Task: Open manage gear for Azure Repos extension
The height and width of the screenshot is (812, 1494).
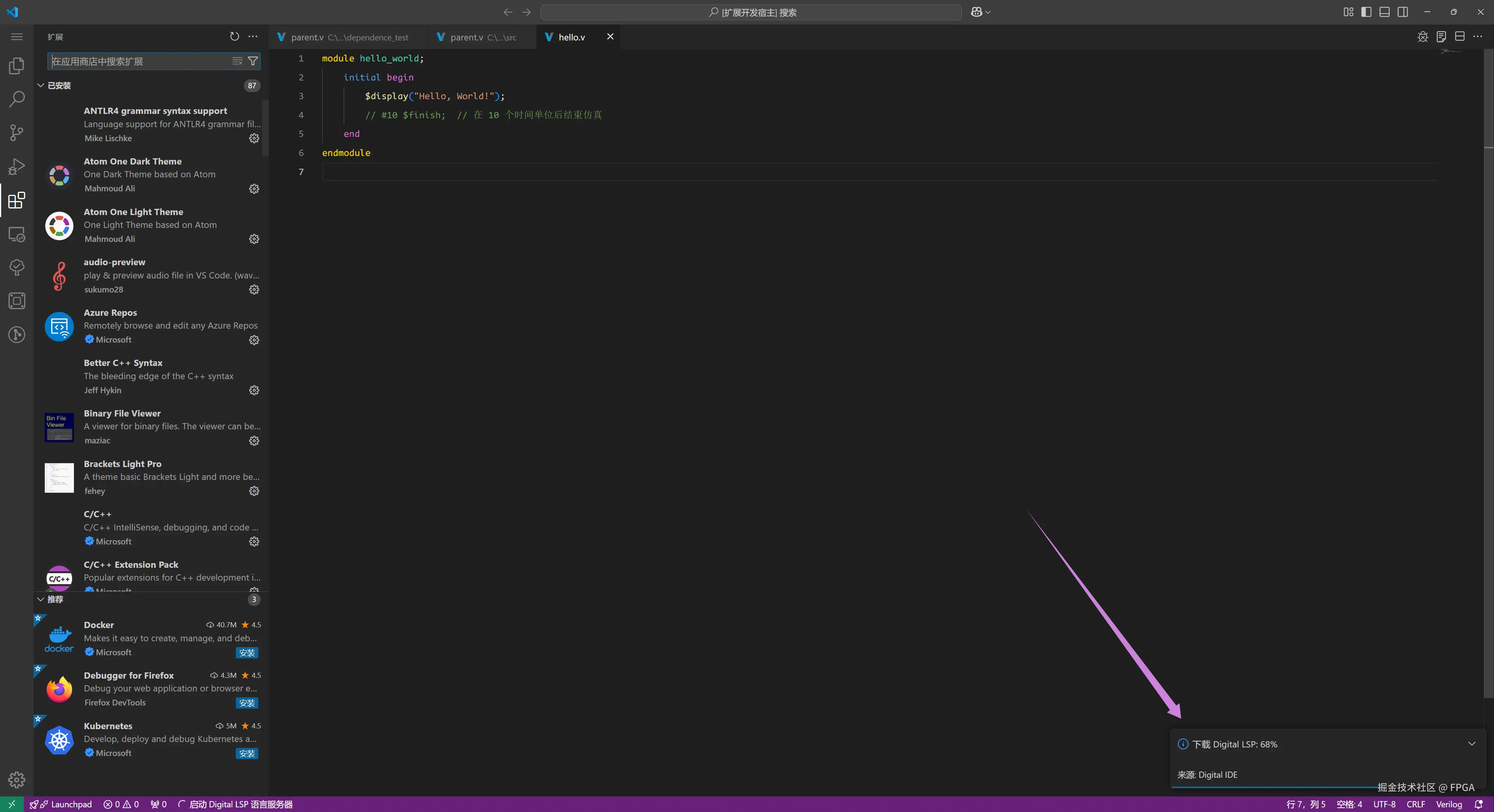Action: pyautogui.click(x=254, y=340)
